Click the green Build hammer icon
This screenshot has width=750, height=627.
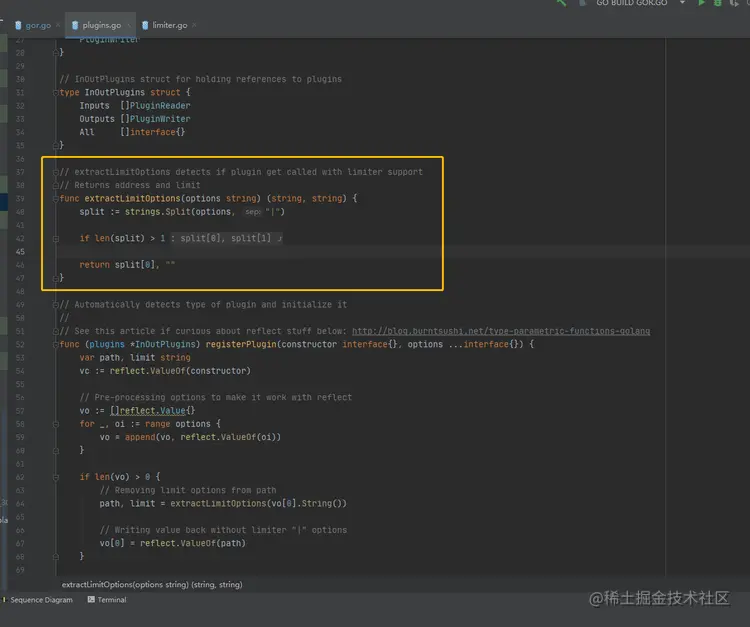[x=562, y=3]
